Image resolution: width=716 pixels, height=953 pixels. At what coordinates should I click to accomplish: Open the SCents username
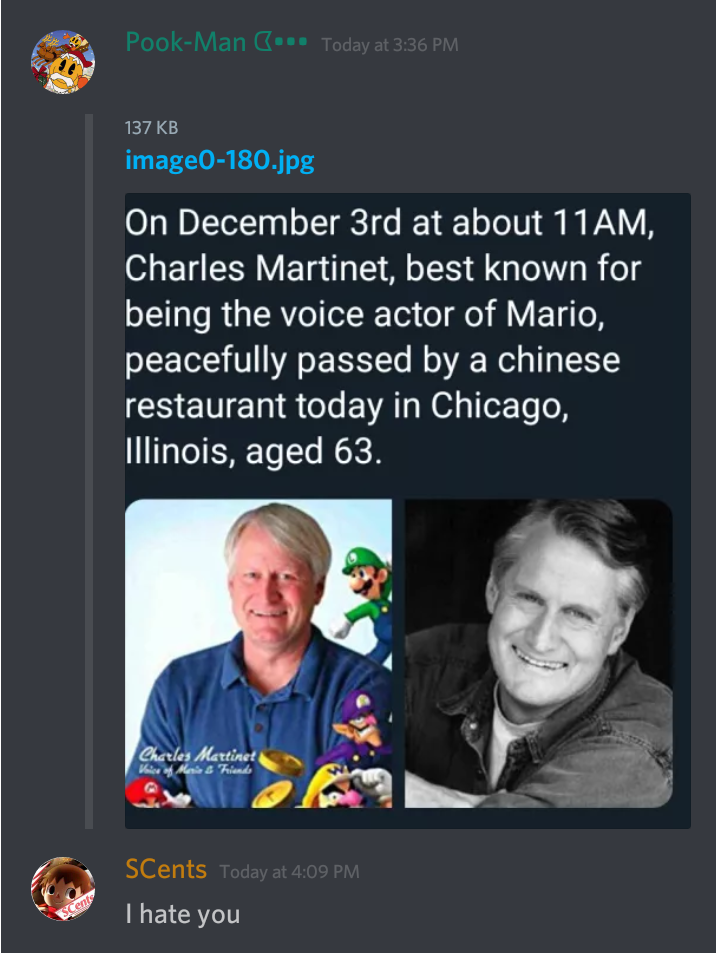pyautogui.click(x=166, y=869)
